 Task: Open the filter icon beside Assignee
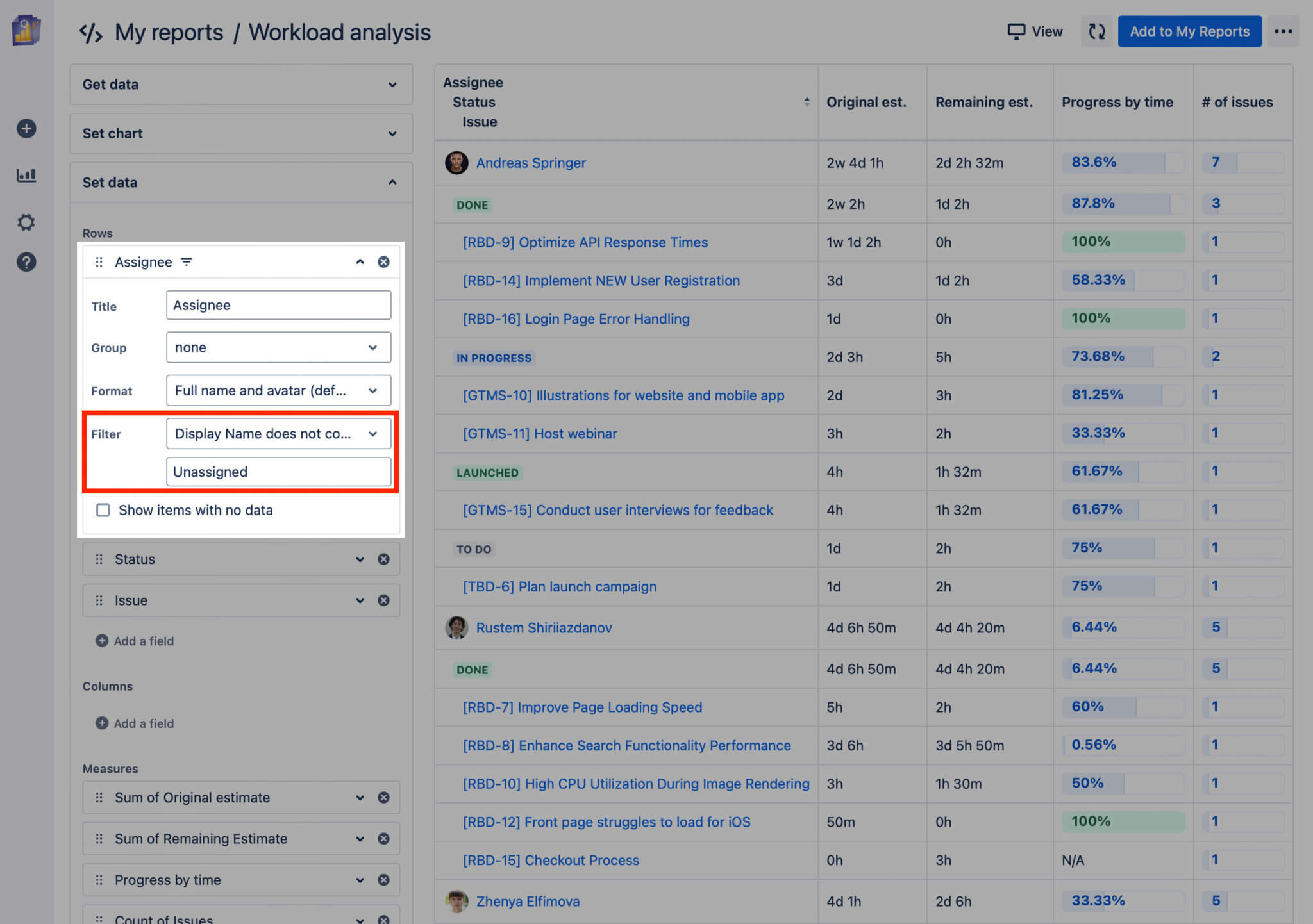coord(186,261)
